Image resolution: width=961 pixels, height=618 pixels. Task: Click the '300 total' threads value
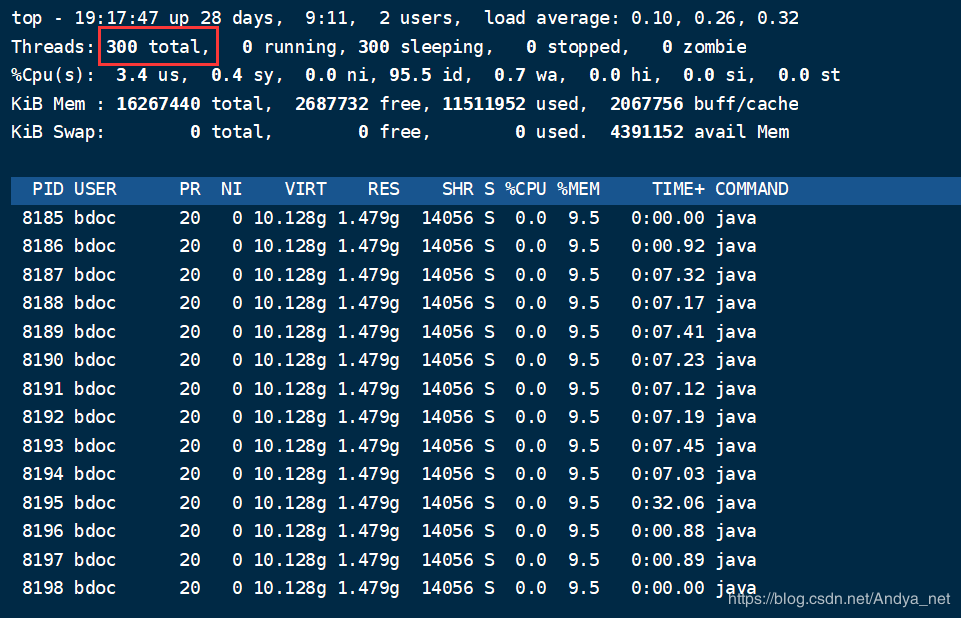pyautogui.click(x=158, y=47)
